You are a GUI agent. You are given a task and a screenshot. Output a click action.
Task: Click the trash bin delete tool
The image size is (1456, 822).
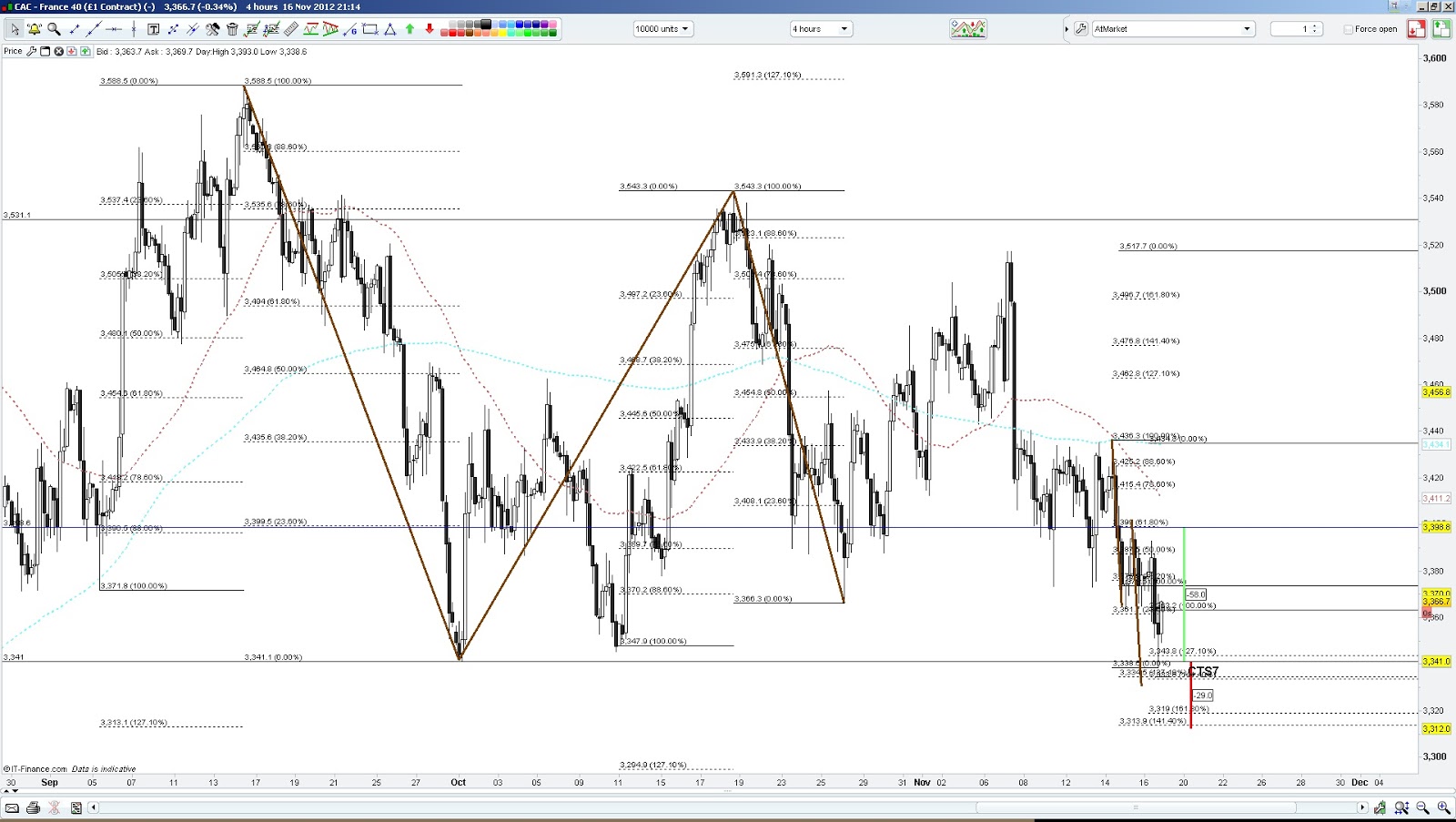(232, 29)
